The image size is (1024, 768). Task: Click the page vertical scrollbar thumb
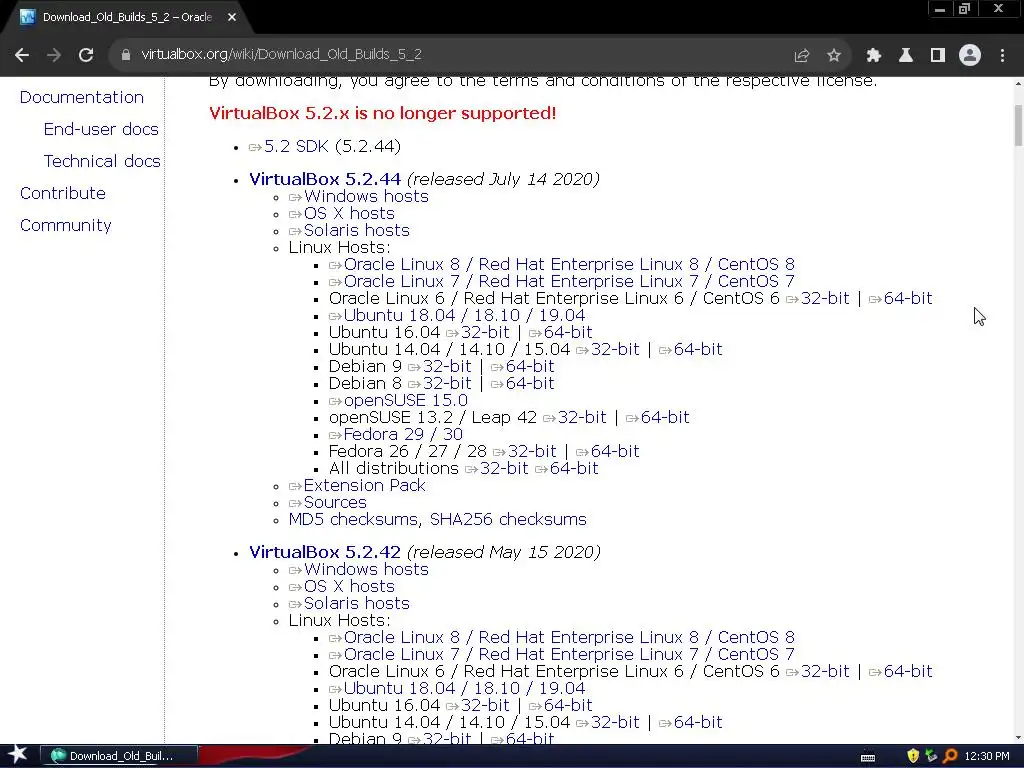point(1018,125)
